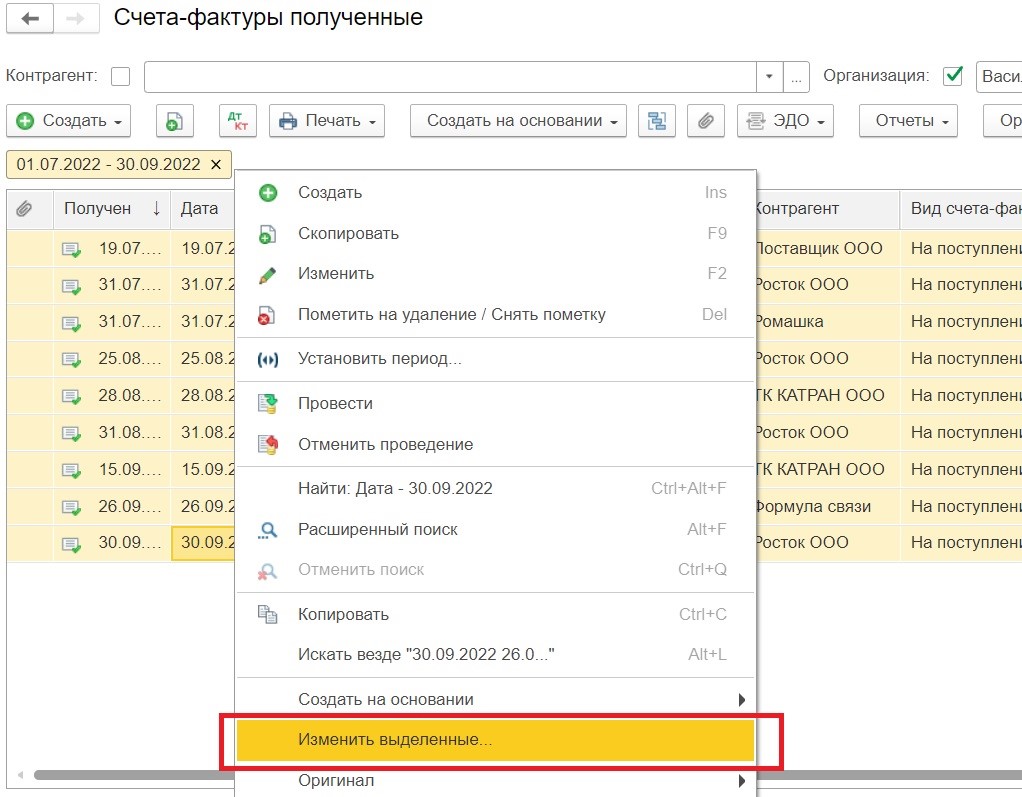Open the Контрагент field dropdown arrow
This screenshot has height=797, width=1022.
pos(770,77)
